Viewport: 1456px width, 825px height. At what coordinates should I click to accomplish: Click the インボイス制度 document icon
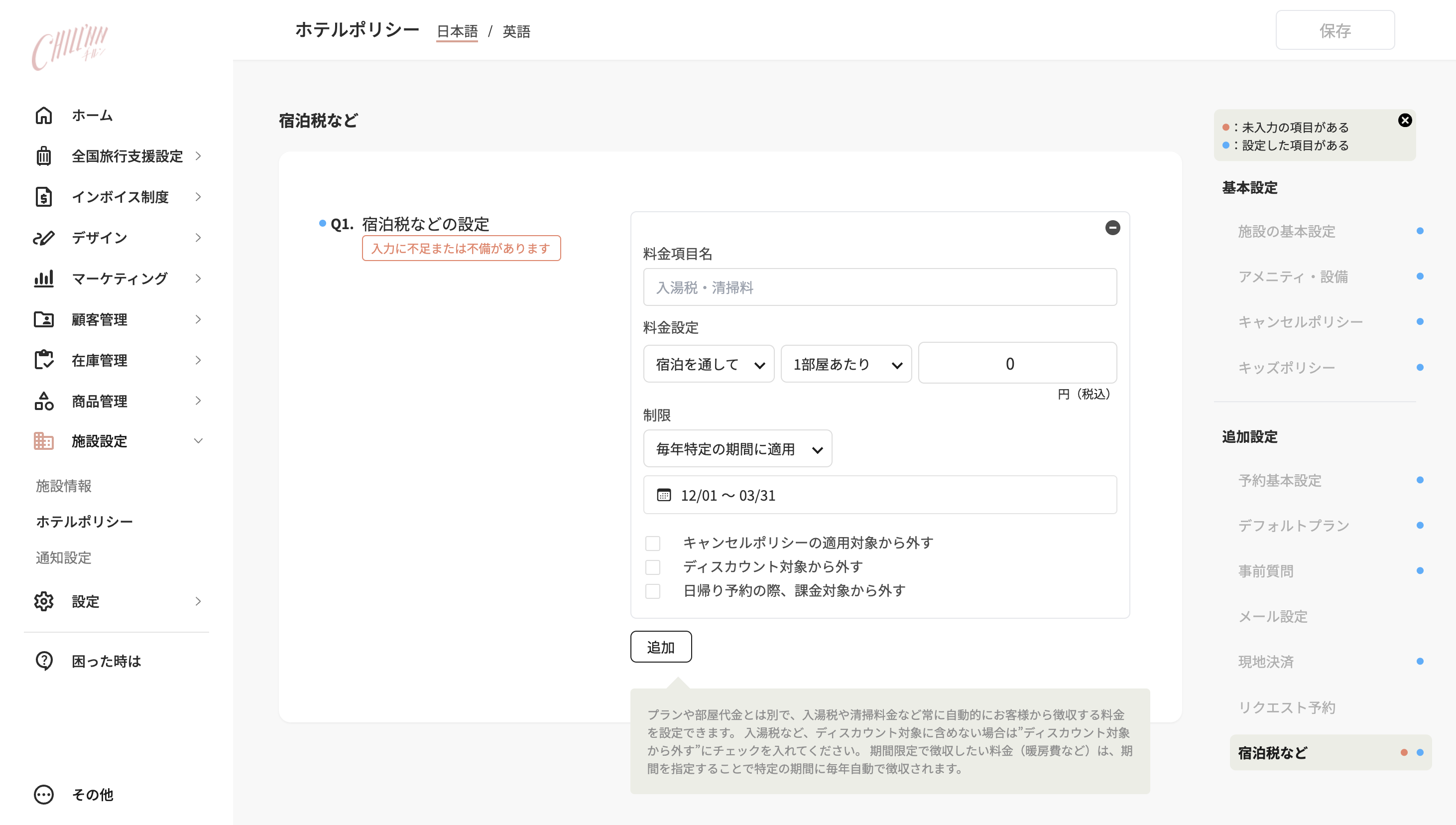[44, 197]
